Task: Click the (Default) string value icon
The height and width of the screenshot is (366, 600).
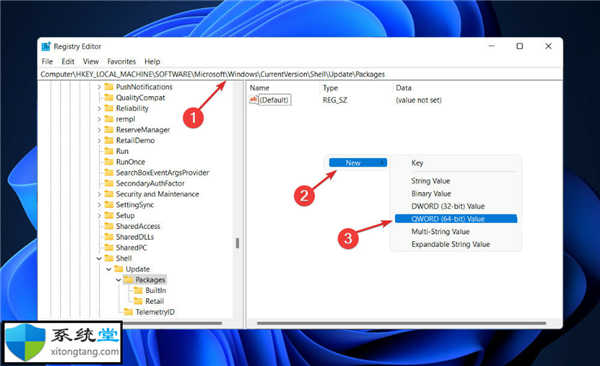Action: click(x=254, y=100)
